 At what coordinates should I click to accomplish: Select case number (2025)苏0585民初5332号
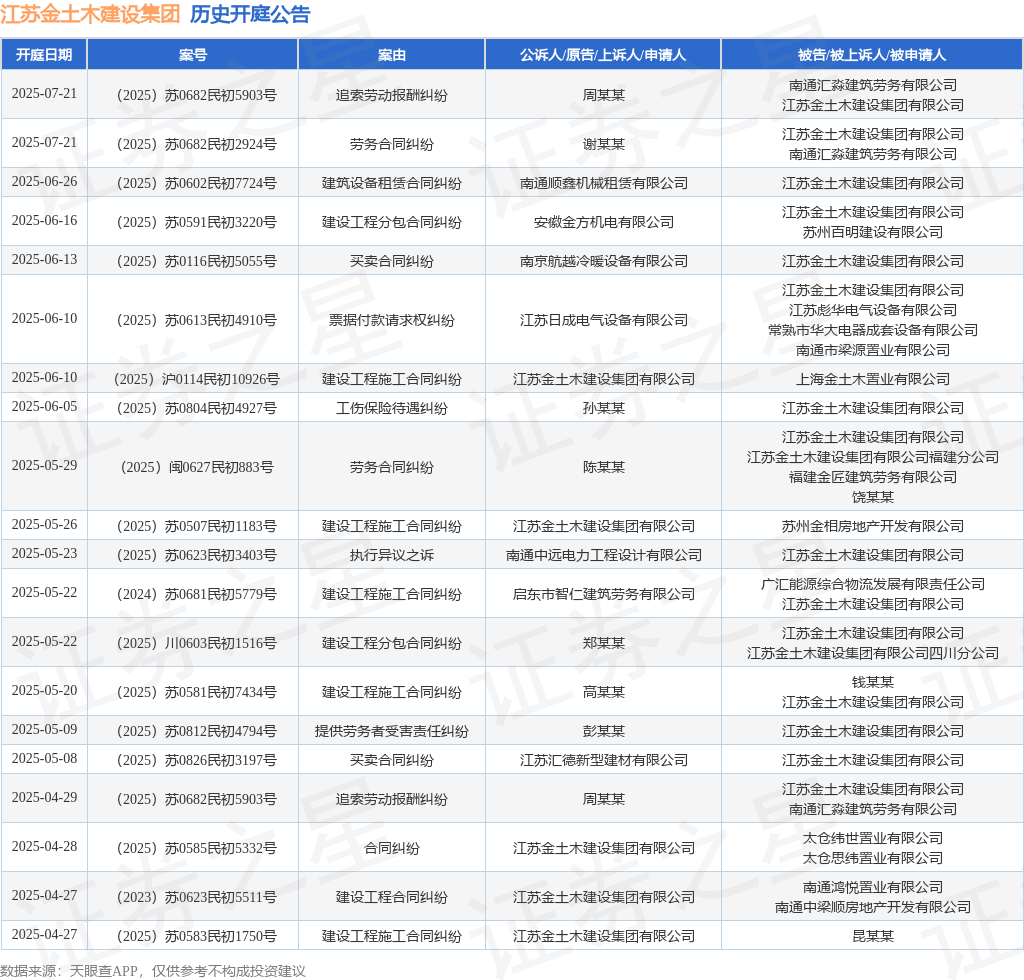pos(197,849)
